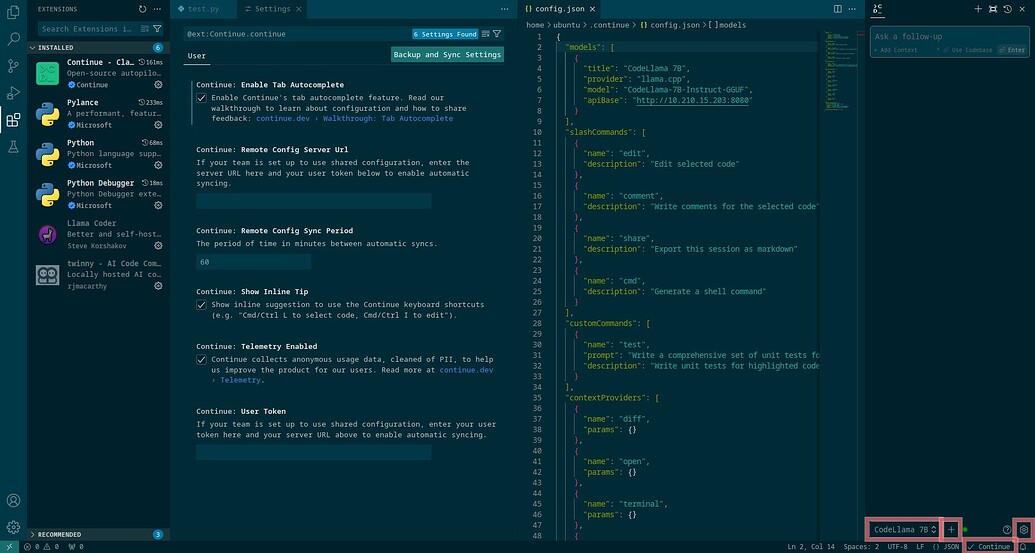Expand the RECOMMENDED extensions section
The width and height of the screenshot is (1035, 553).
pos(97,535)
